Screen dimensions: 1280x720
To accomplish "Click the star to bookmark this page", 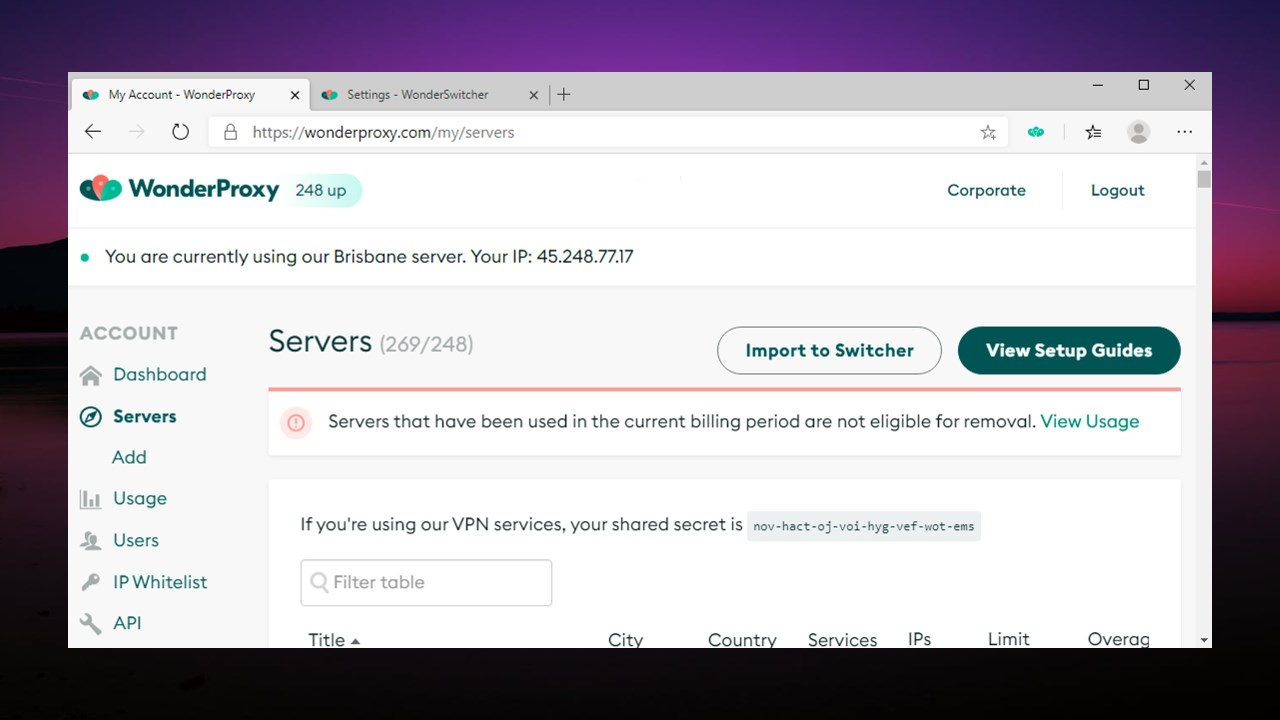I will pyautogui.click(x=988, y=132).
